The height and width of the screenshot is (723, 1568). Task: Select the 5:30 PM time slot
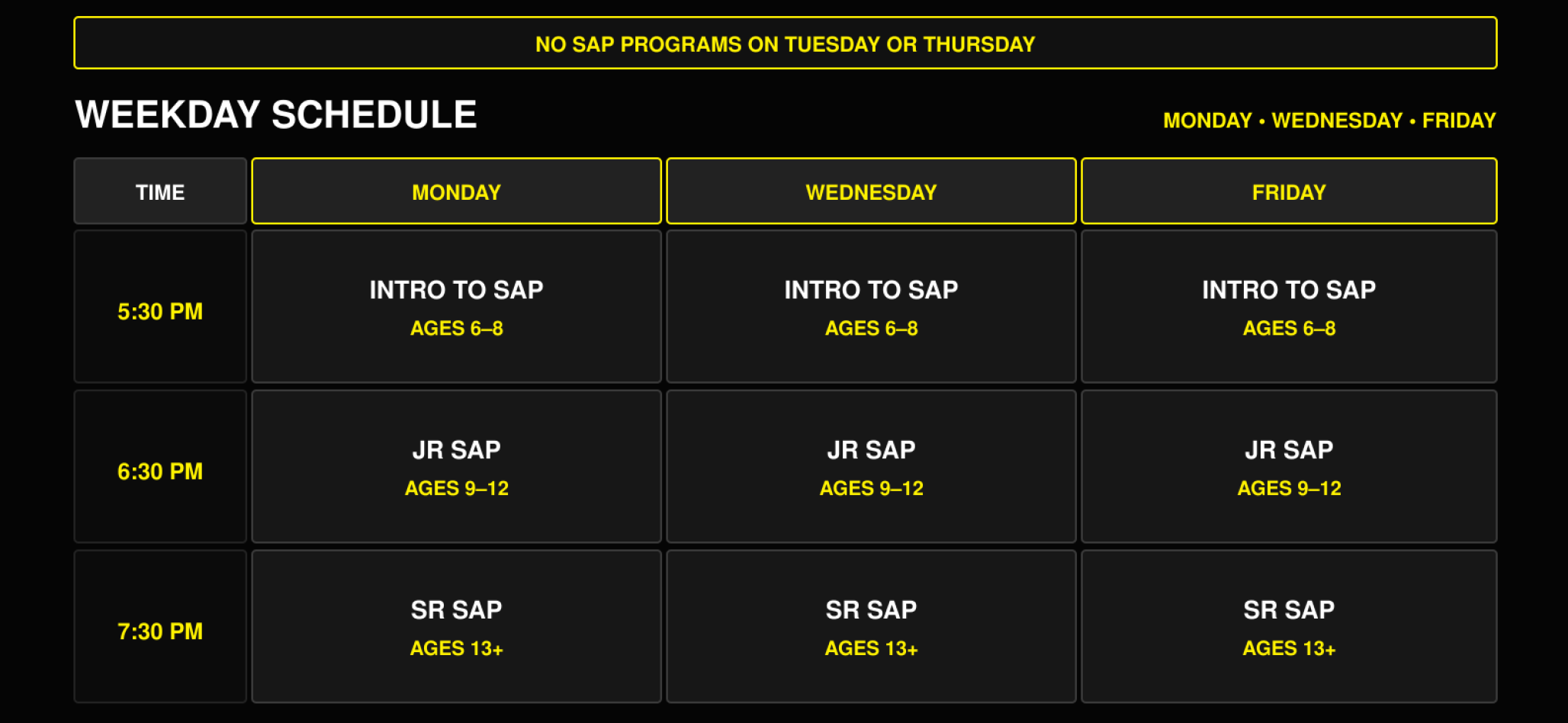click(x=160, y=307)
